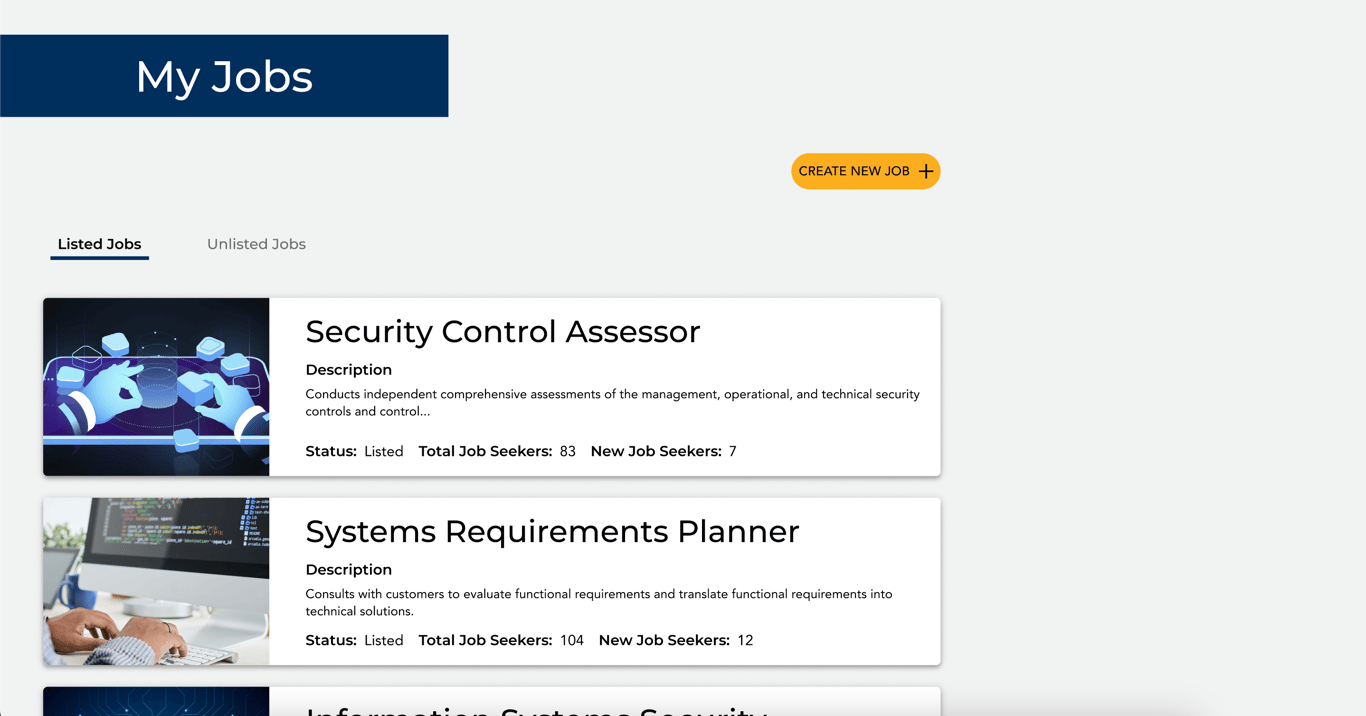Click the plus icon on Create New Job

(926, 171)
